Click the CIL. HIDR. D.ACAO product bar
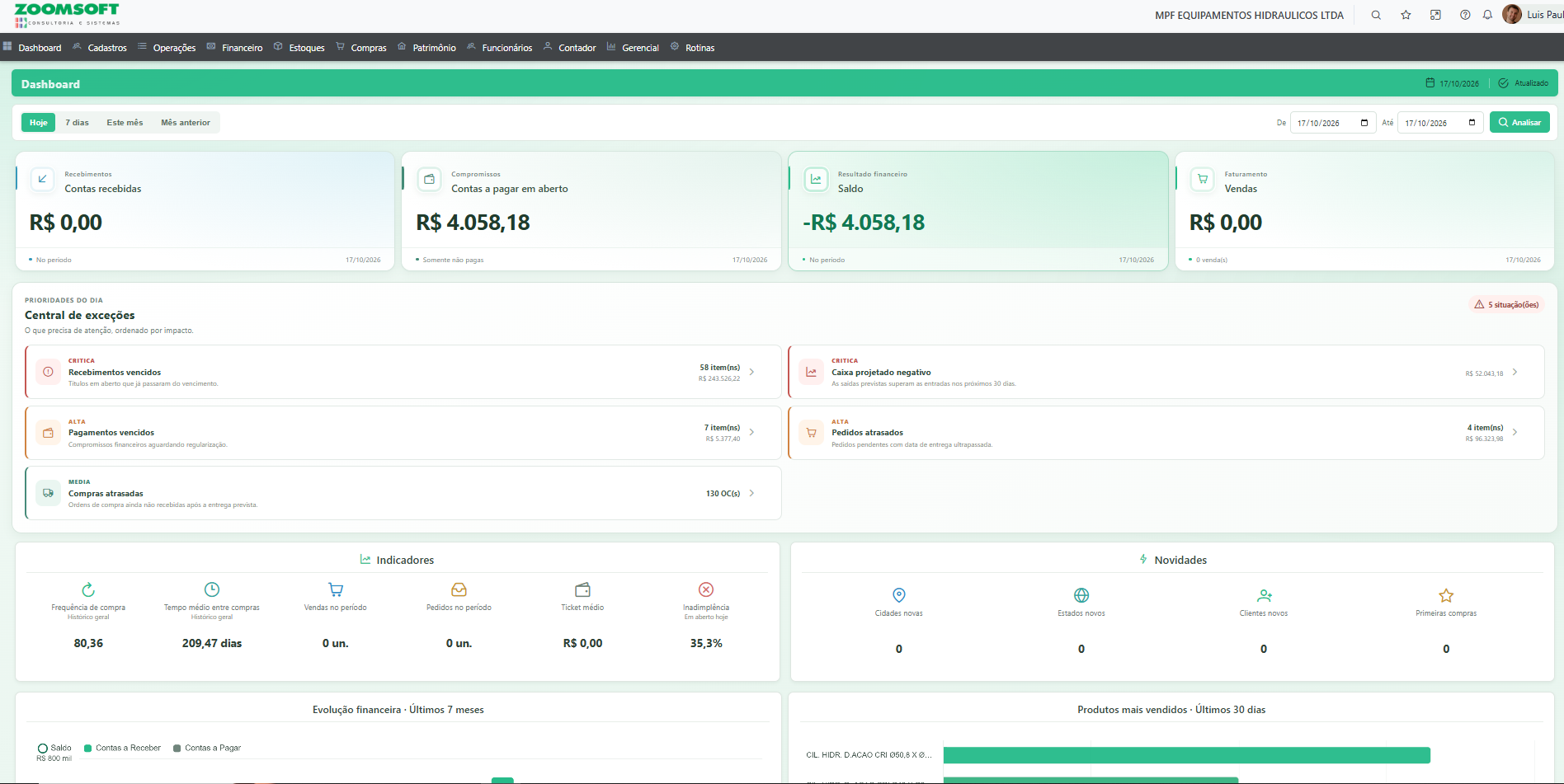 click(1186, 755)
